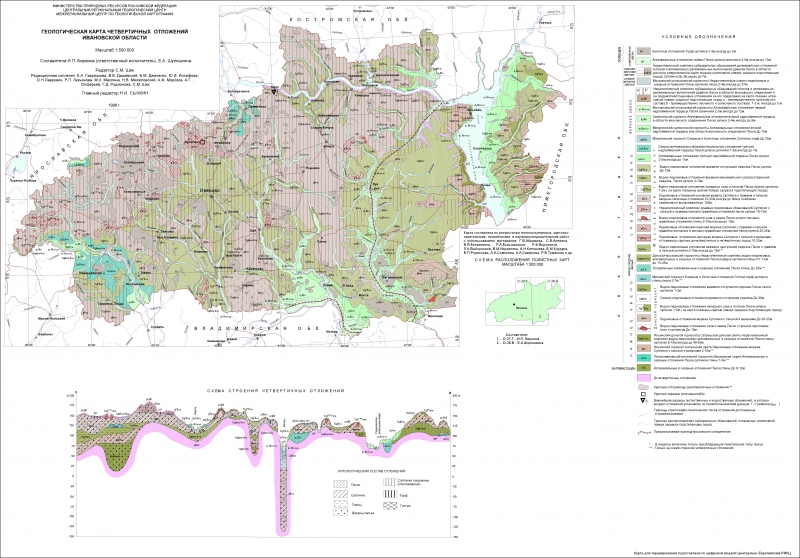Click the wavy cross-hatched Гиттия pattern box
800x558 pixels.
tap(390, 506)
